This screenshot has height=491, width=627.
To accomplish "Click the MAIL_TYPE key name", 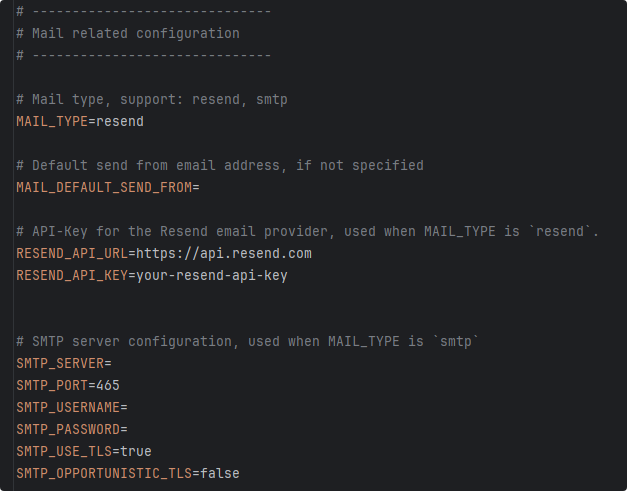I will coord(52,122).
